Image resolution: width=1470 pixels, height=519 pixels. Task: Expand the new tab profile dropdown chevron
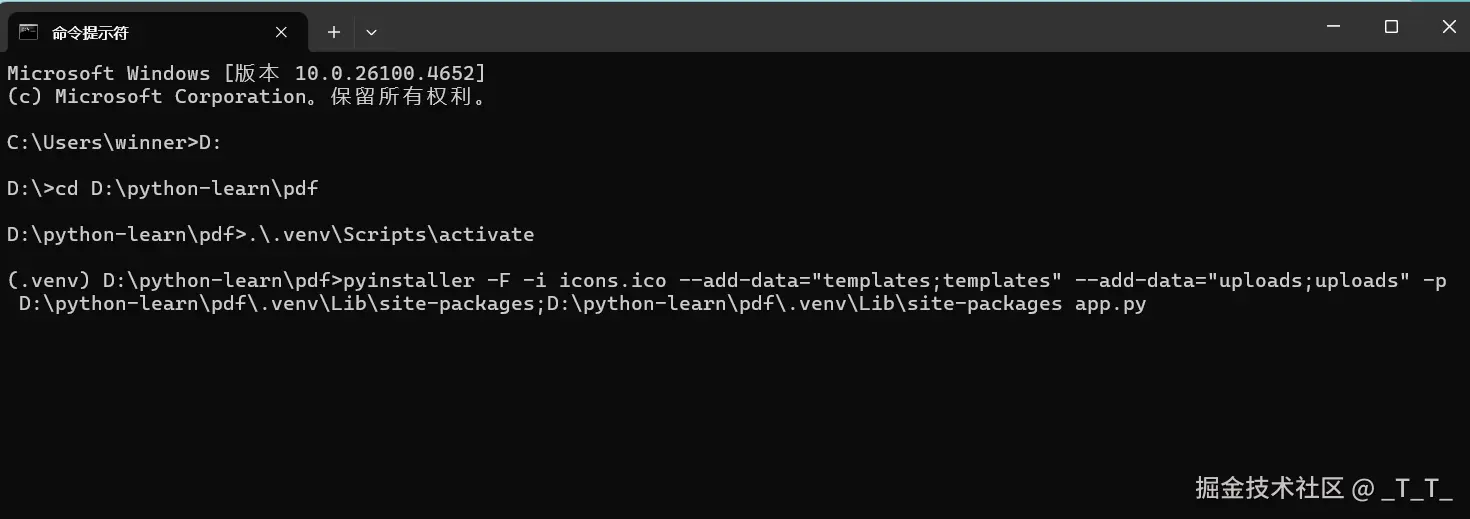371,32
